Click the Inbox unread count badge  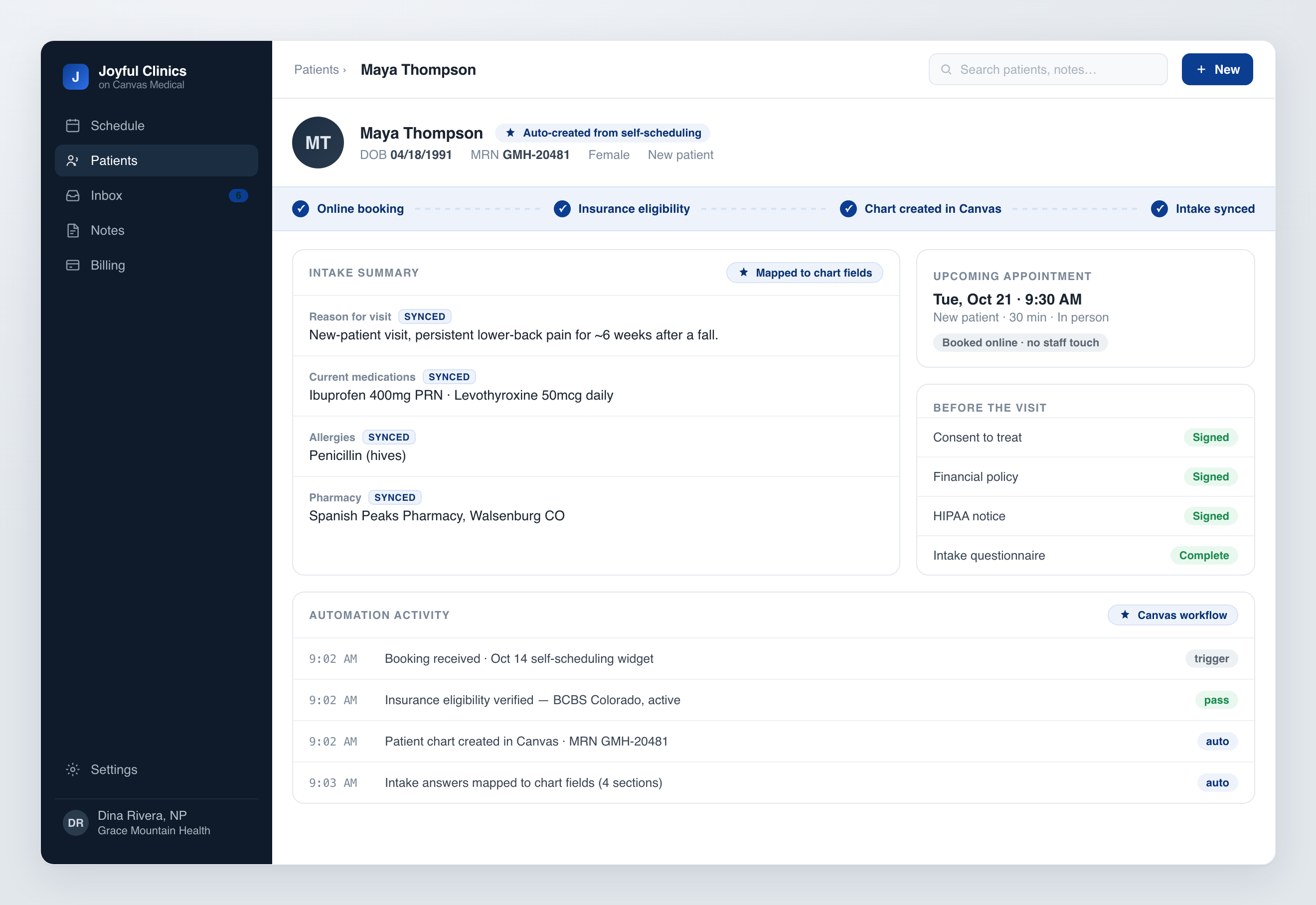238,195
